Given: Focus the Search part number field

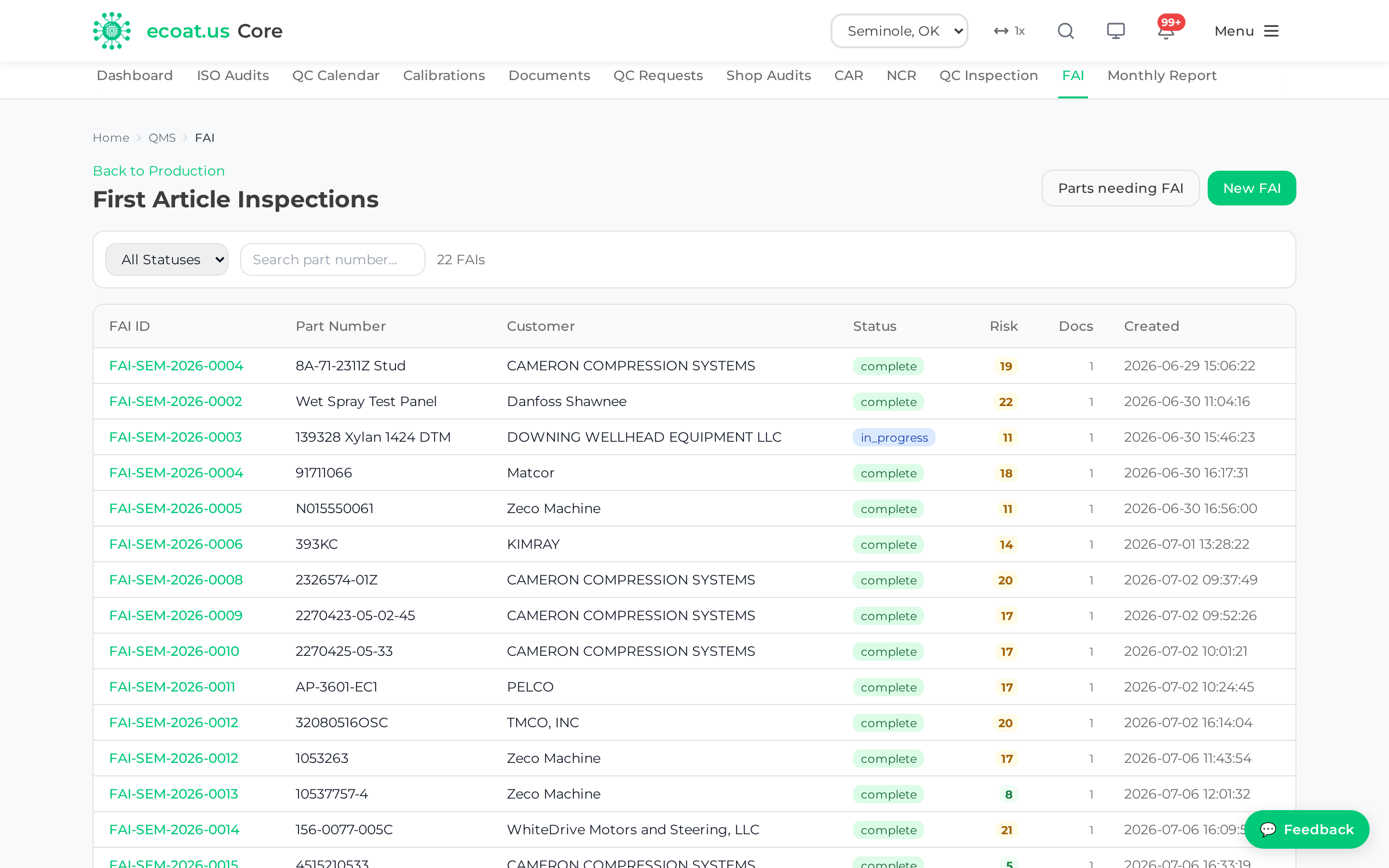Looking at the screenshot, I should [332, 259].
